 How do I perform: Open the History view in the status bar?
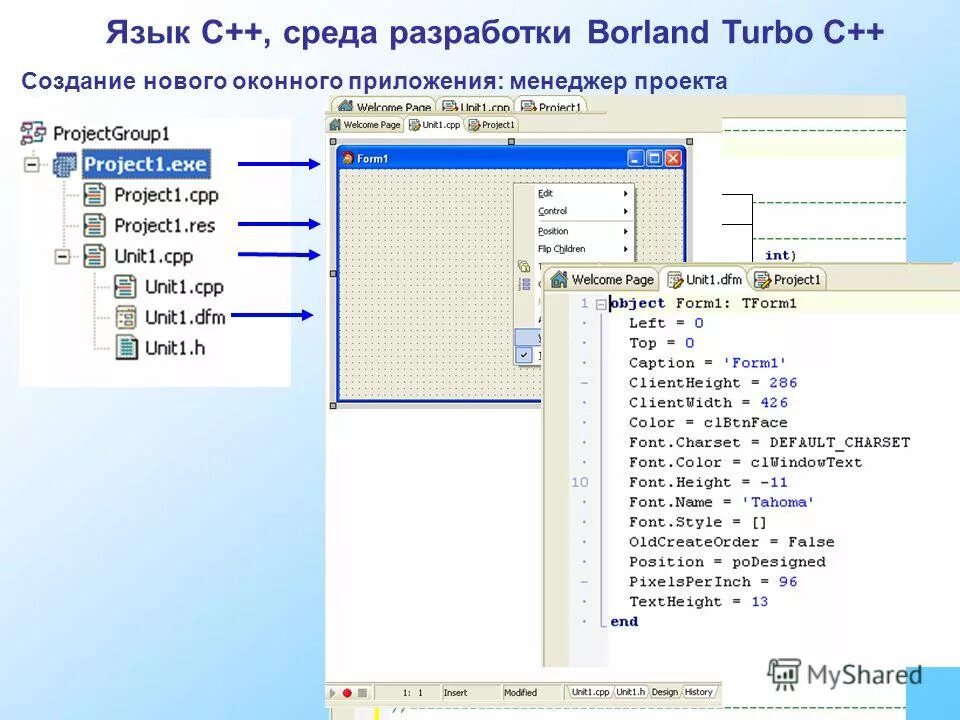click(701, 690)
